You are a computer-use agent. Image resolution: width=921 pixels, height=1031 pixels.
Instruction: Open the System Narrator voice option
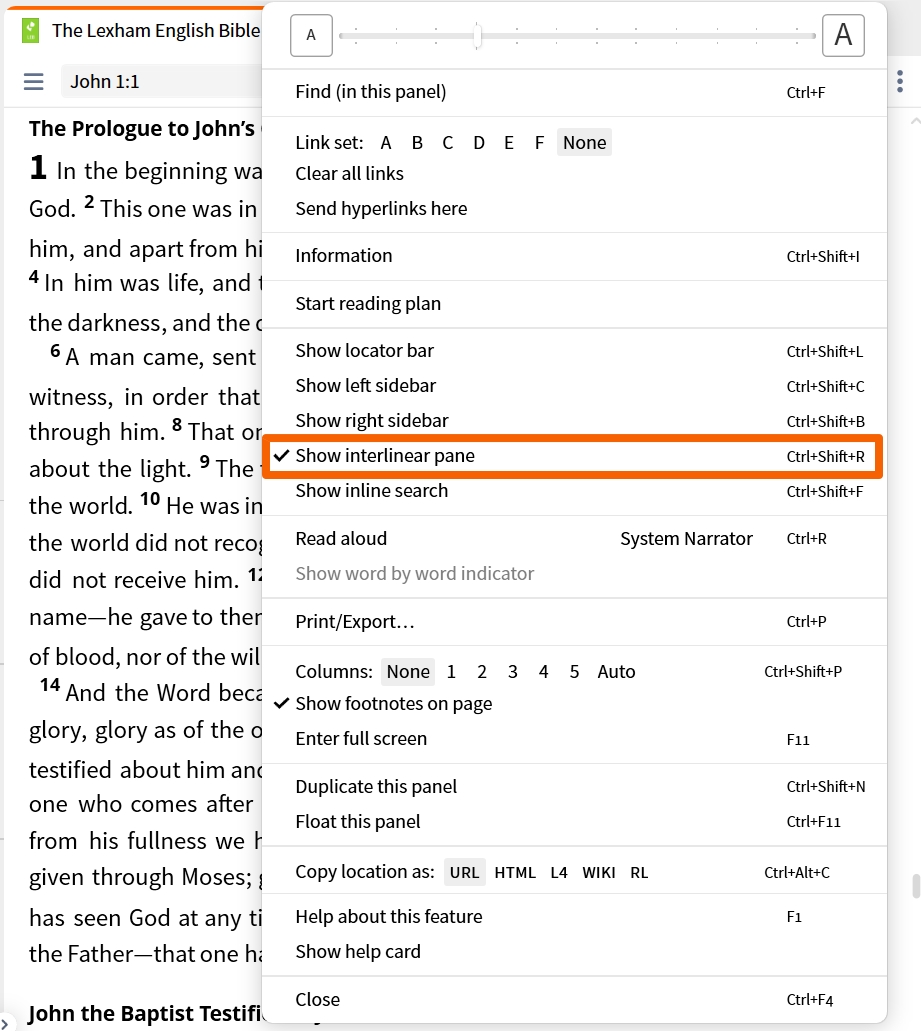point(686,539)
